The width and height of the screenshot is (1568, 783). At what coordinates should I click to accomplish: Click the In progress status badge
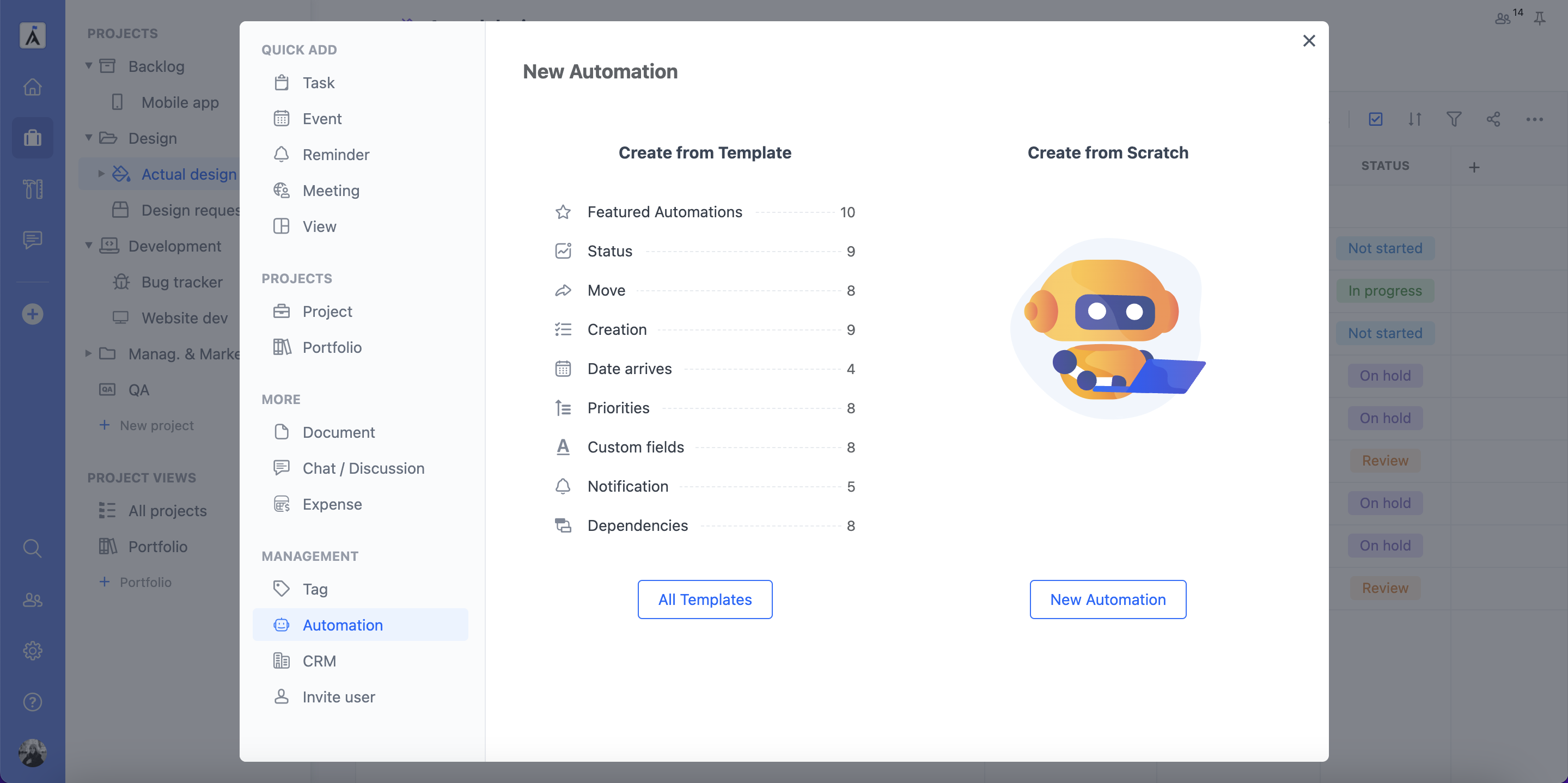click(1385, 291)
